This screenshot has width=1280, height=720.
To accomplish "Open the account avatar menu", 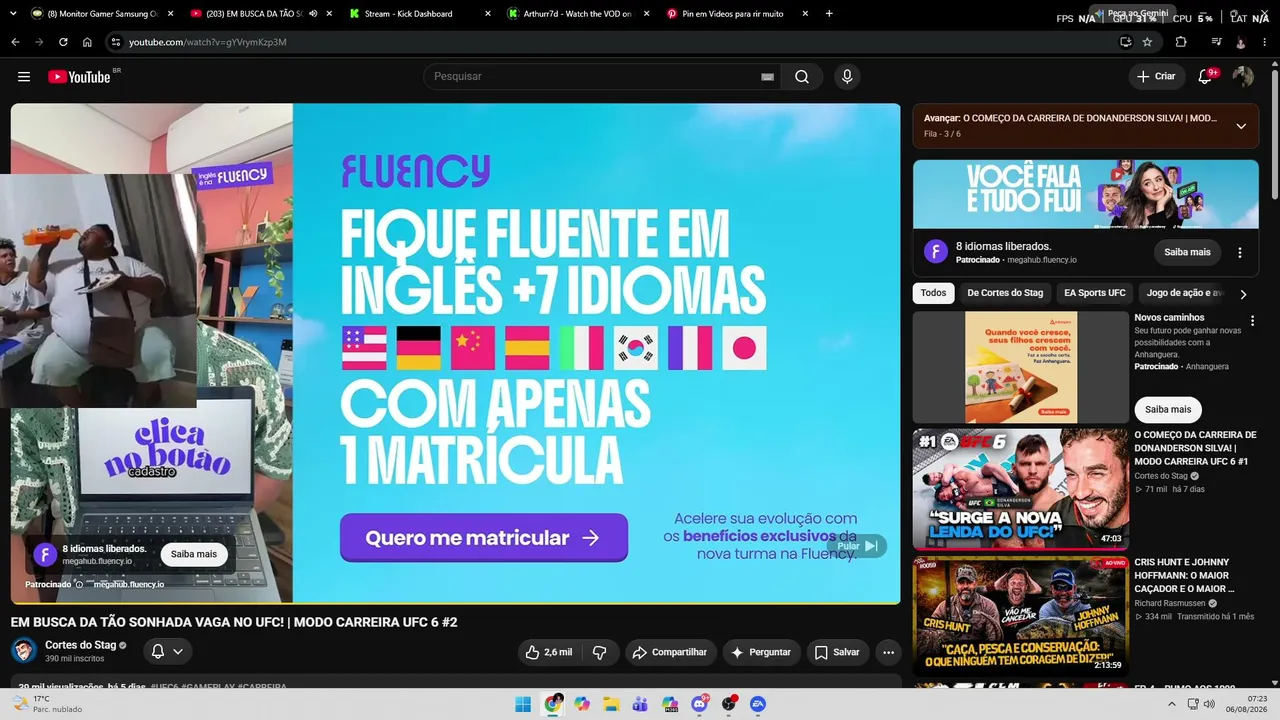I will point(1243,77).
